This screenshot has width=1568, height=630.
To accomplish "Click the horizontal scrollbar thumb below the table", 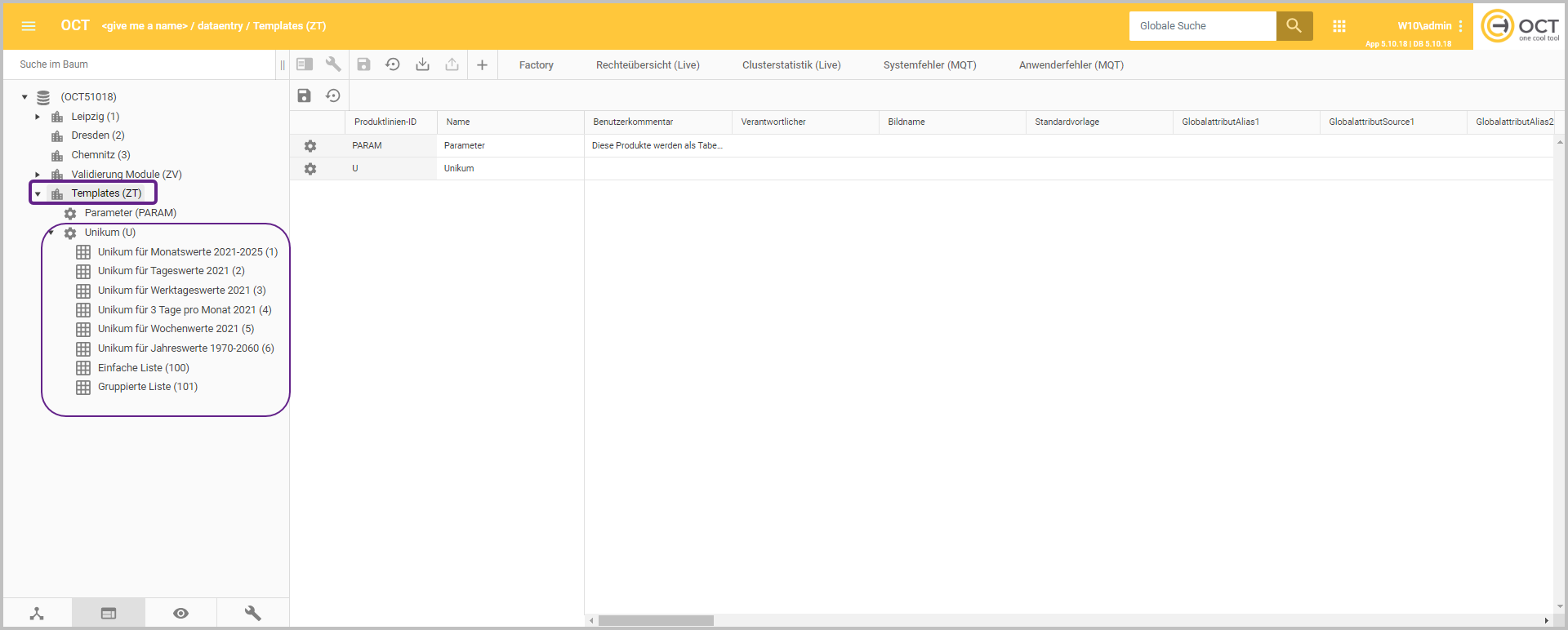I will point(656,621).
